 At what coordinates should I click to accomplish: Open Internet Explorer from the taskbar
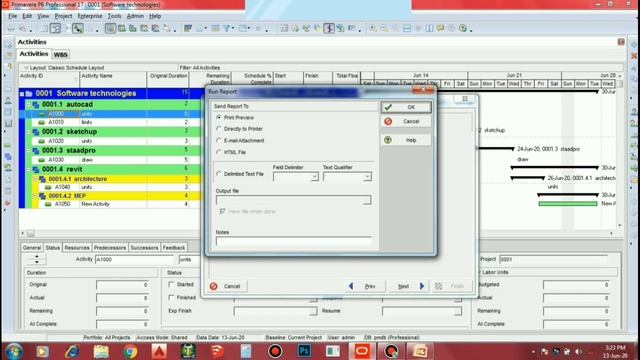click(72, 351)
